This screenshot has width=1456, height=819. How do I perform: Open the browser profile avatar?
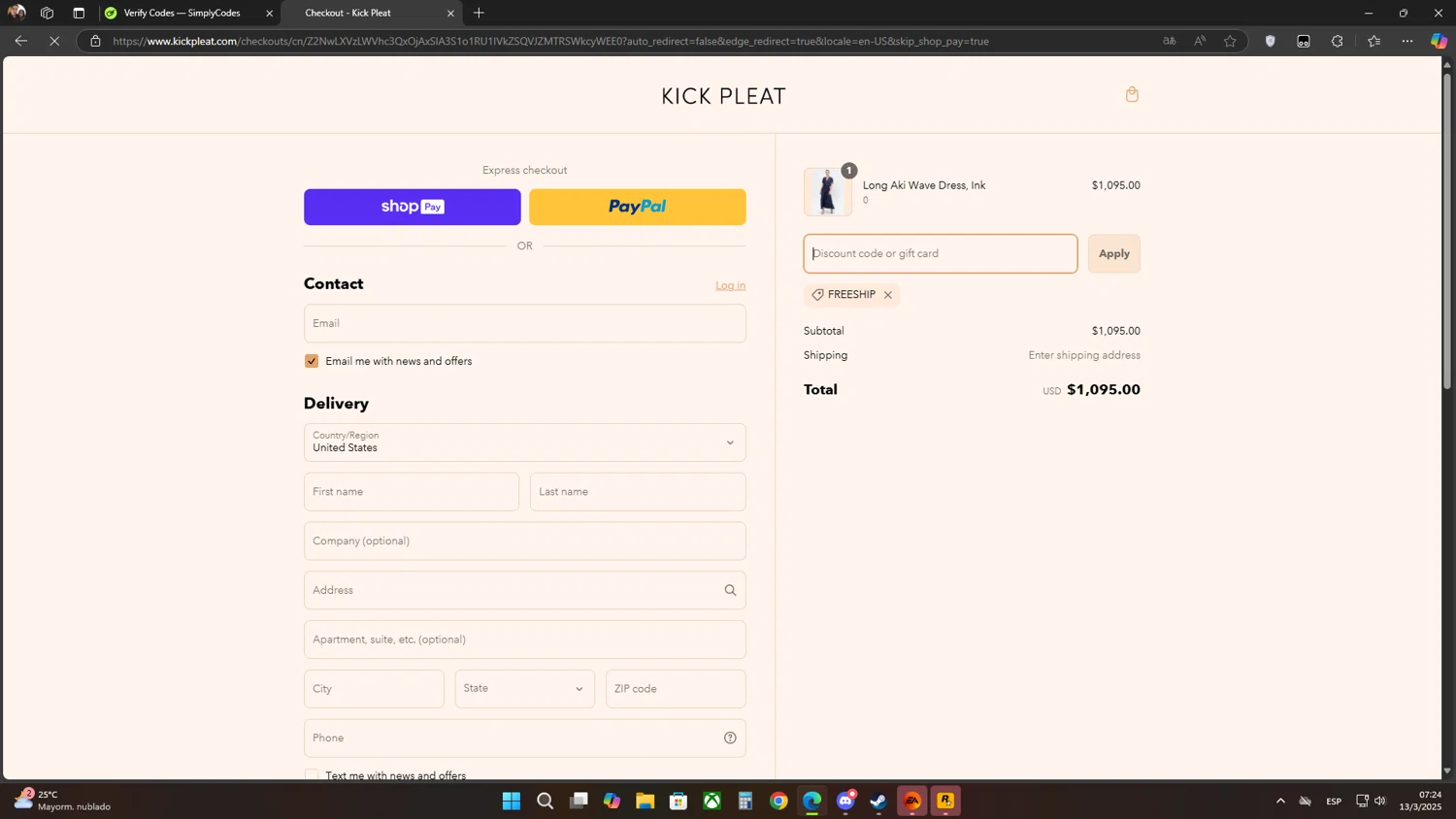point(17,13)
